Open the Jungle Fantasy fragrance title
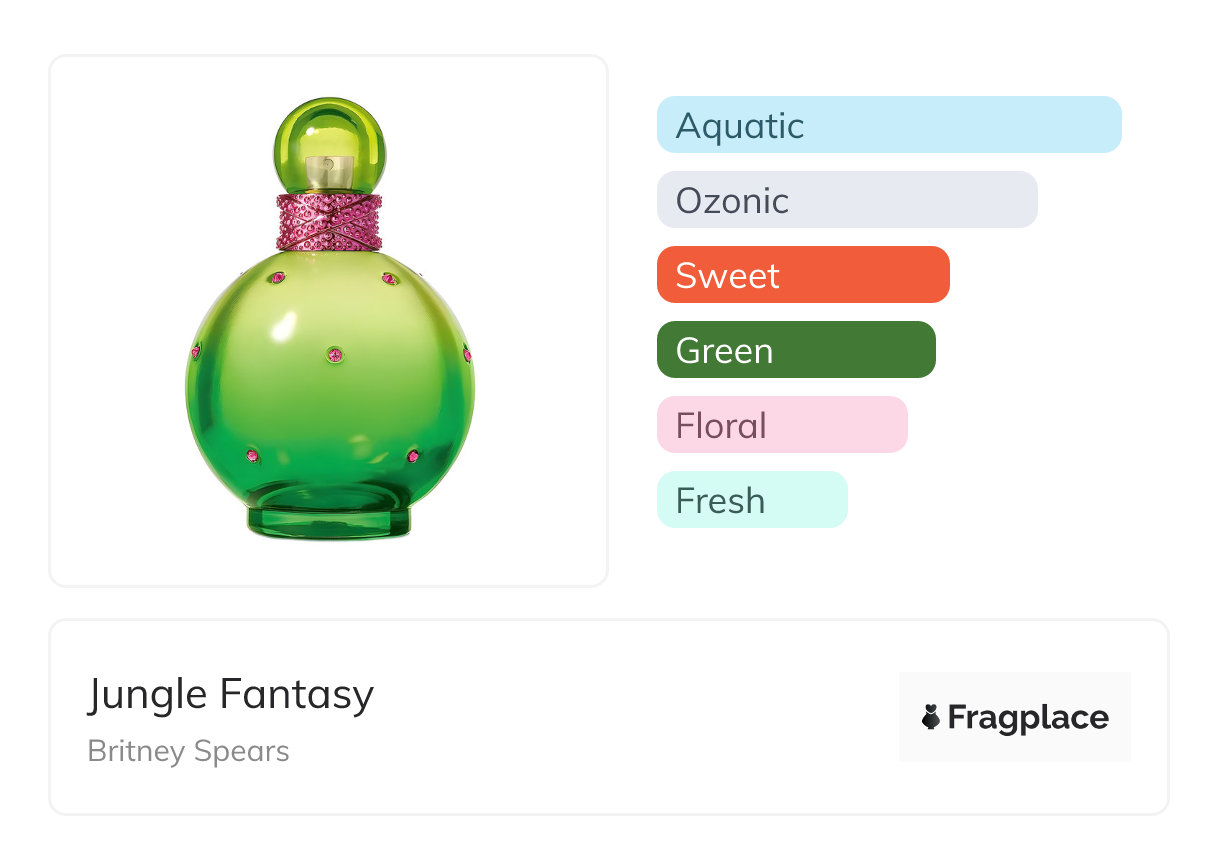Screen dimensions: 1218x864 coord(231,694)
